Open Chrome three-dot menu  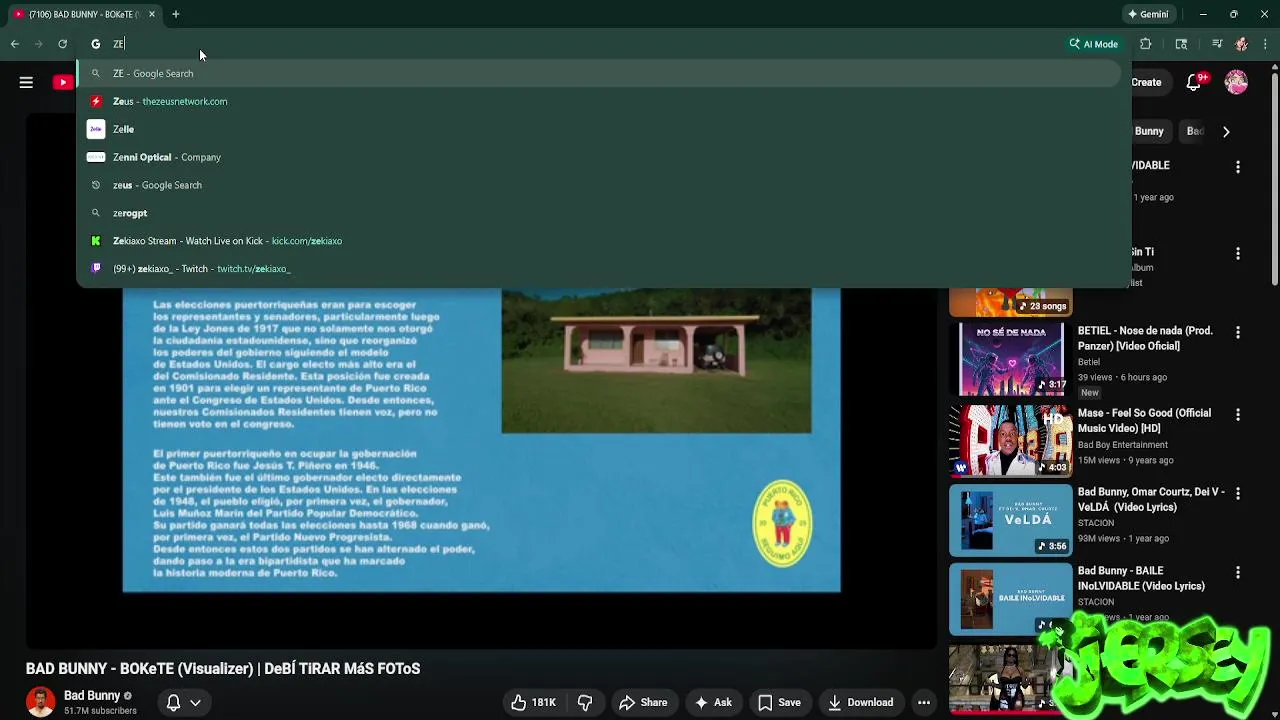[1265, 44]
